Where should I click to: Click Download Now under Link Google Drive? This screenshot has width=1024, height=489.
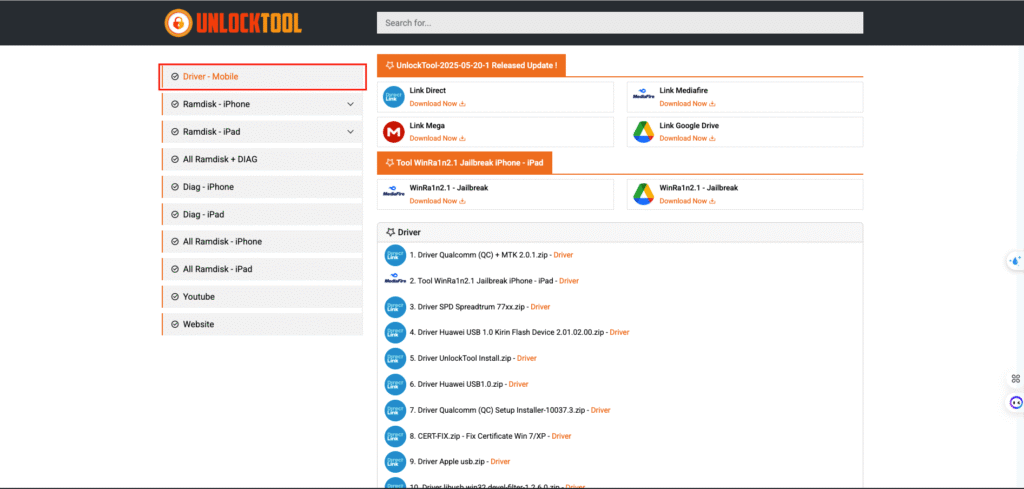[x=687, y=138]
